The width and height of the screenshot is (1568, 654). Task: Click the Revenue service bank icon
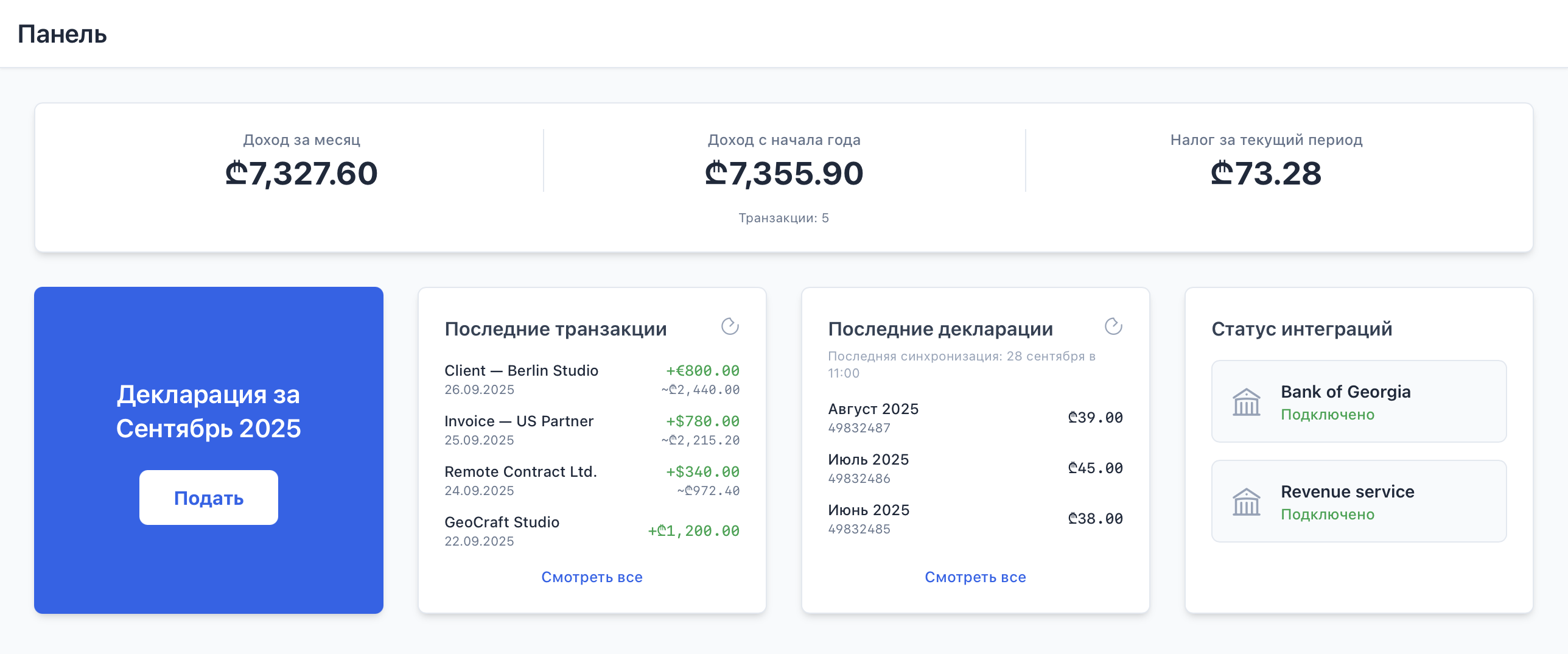(x=1245, y=501)
